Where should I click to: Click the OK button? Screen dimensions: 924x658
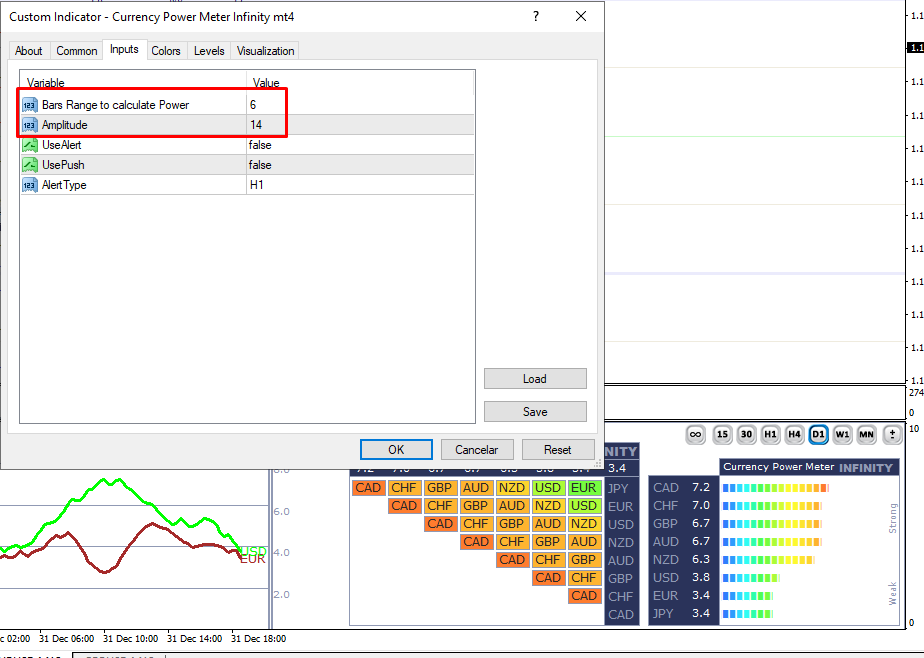[x=396, y=449]
